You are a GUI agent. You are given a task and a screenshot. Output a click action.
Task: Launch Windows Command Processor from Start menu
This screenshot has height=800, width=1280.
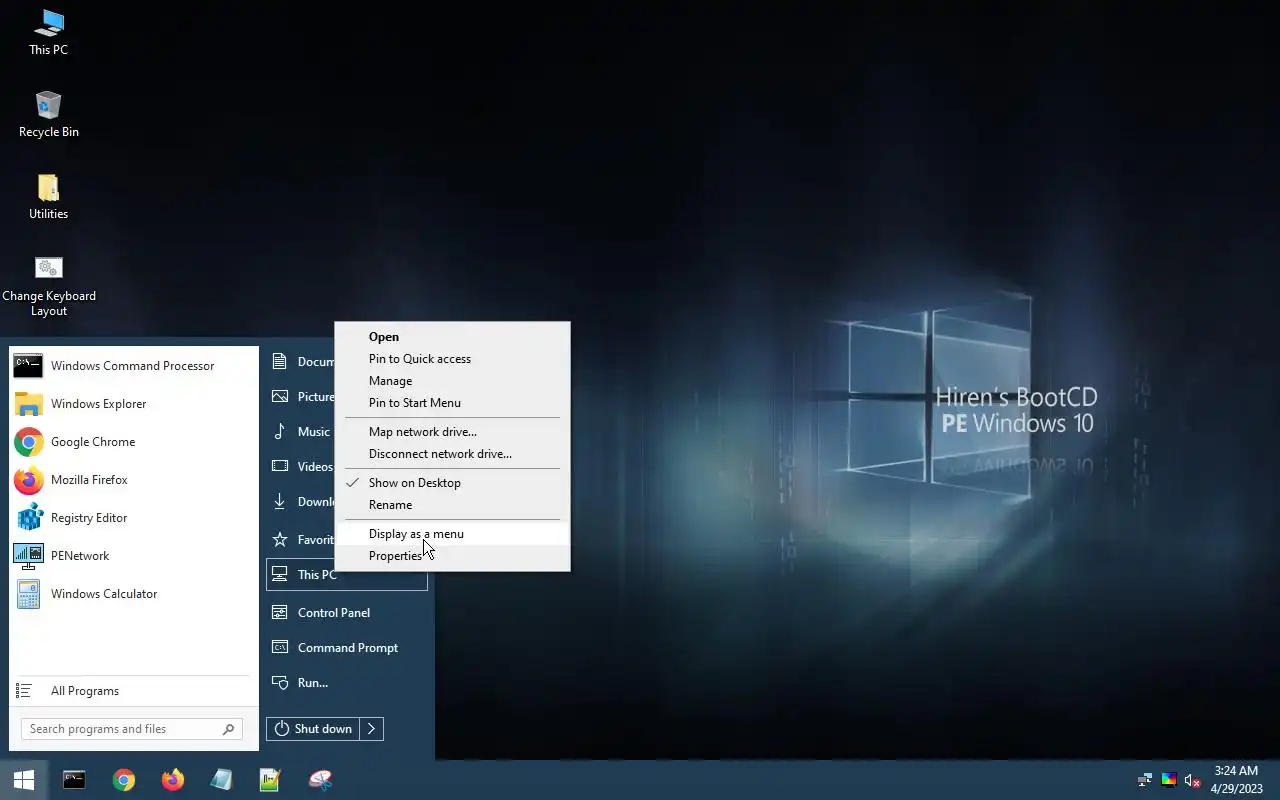pos(133,366)
